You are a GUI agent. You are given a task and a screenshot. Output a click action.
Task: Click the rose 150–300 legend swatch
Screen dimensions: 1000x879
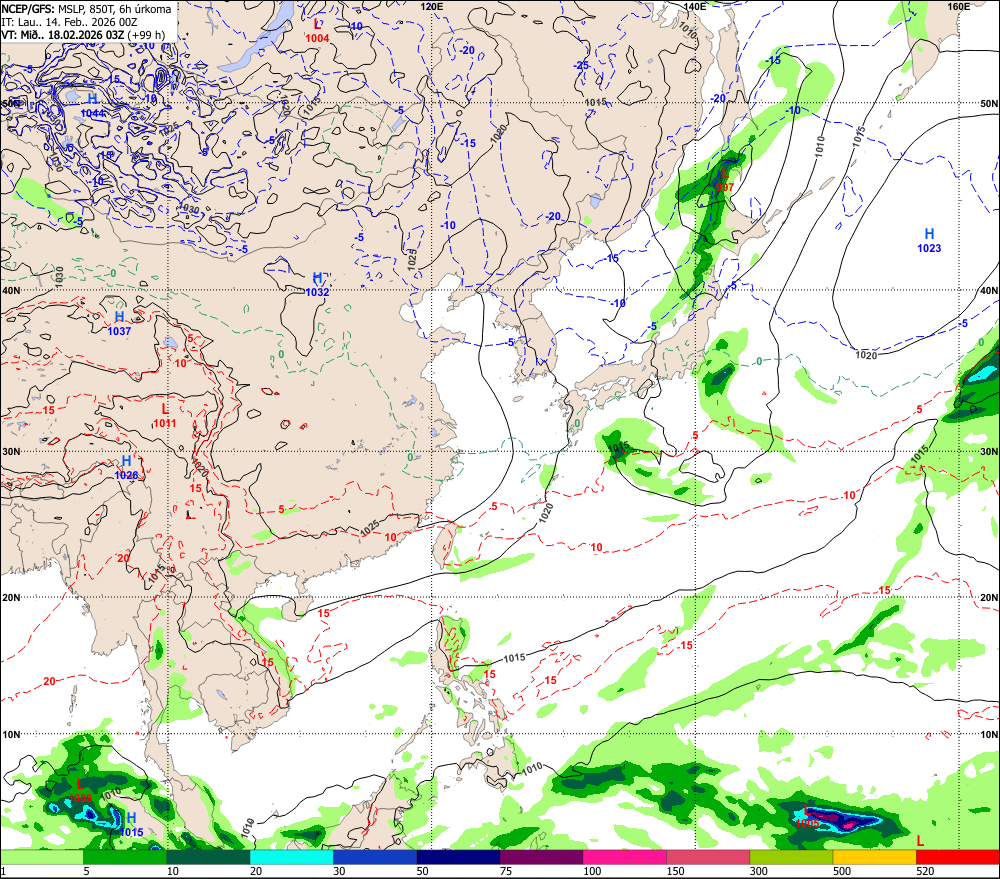708,857
